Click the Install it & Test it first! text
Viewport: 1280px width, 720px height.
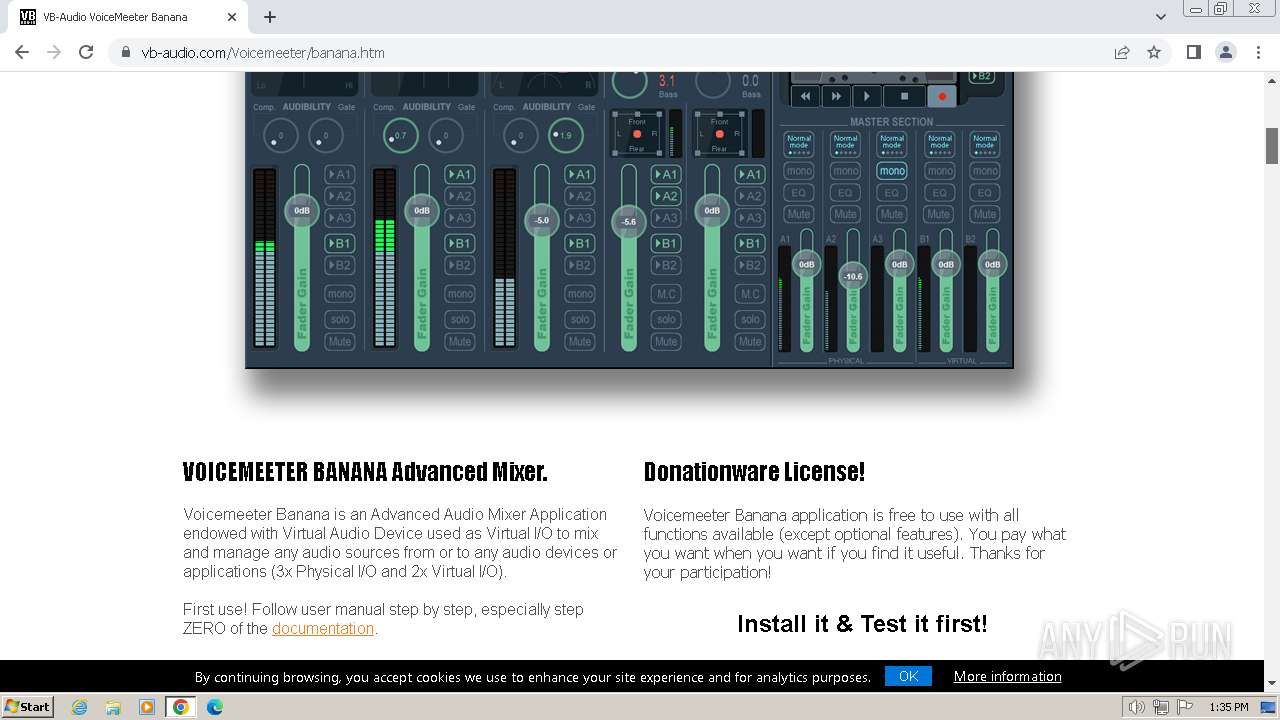coord(862,624)
